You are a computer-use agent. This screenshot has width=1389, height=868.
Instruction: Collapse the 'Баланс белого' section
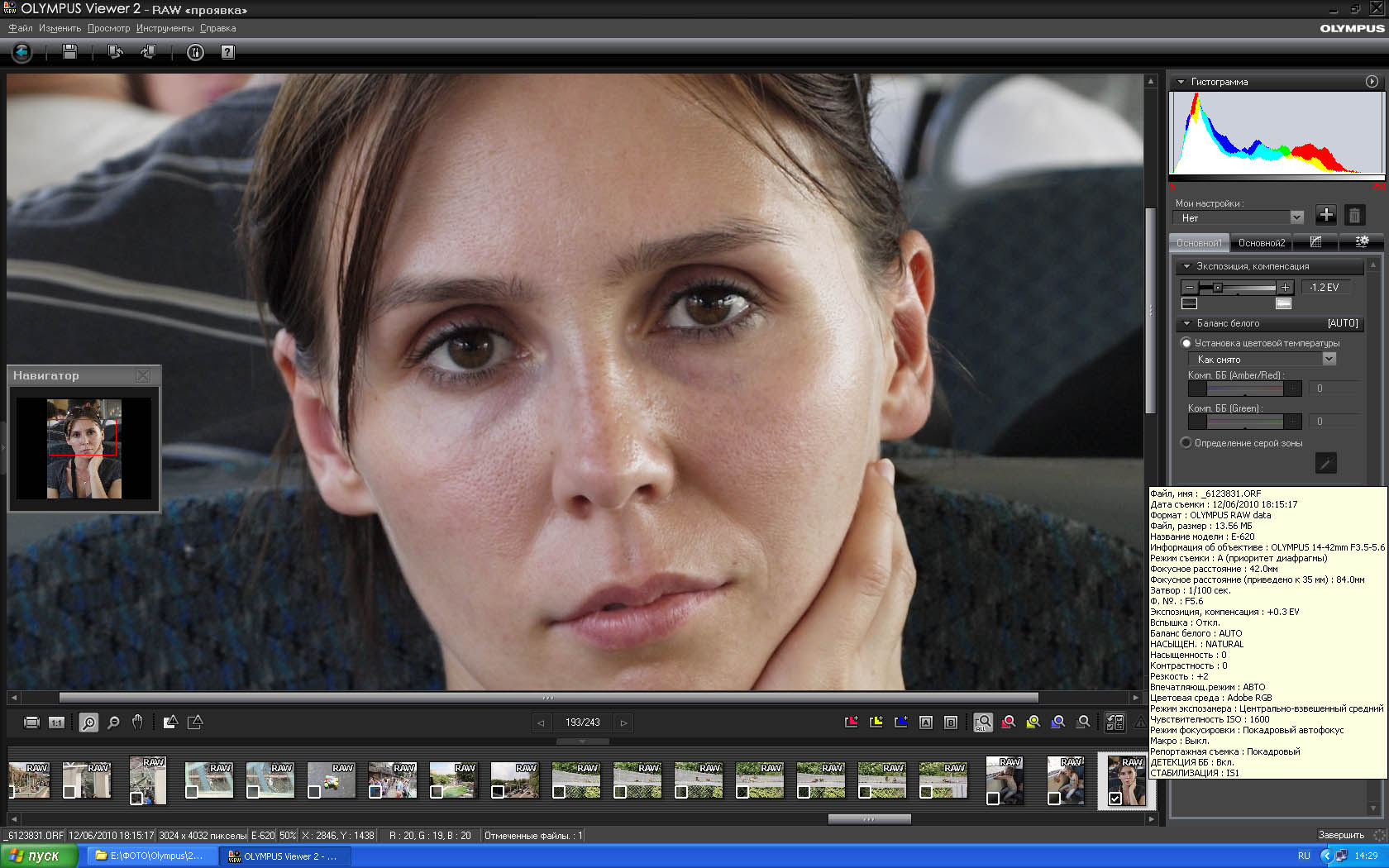pyautogui.click(x=1186, y=323)
